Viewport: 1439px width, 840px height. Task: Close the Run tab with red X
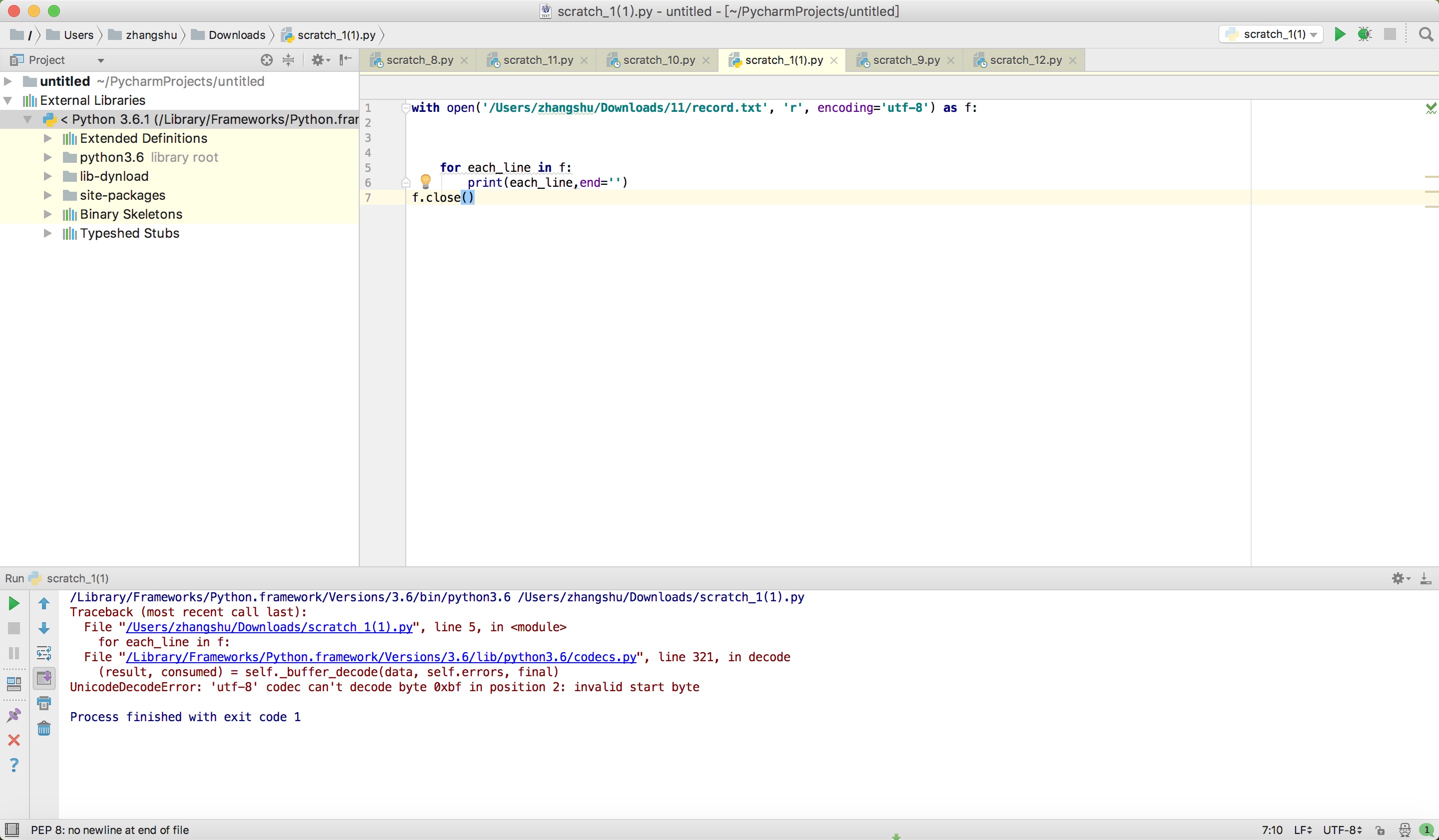click(14, 740)
